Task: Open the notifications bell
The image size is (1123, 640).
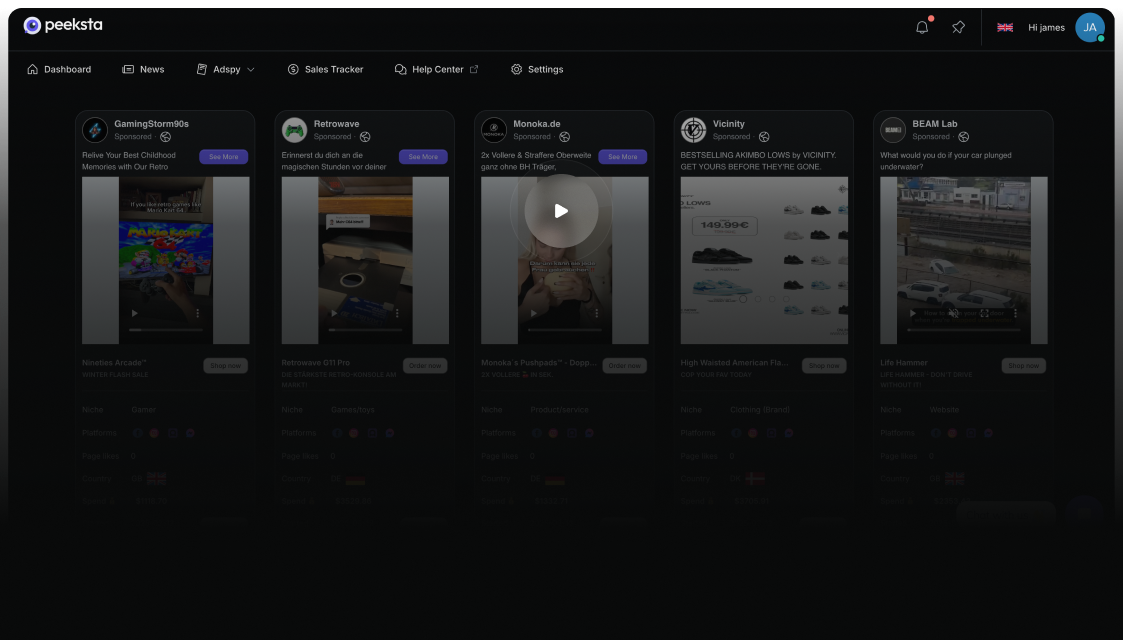Action: tap(922, 27)
